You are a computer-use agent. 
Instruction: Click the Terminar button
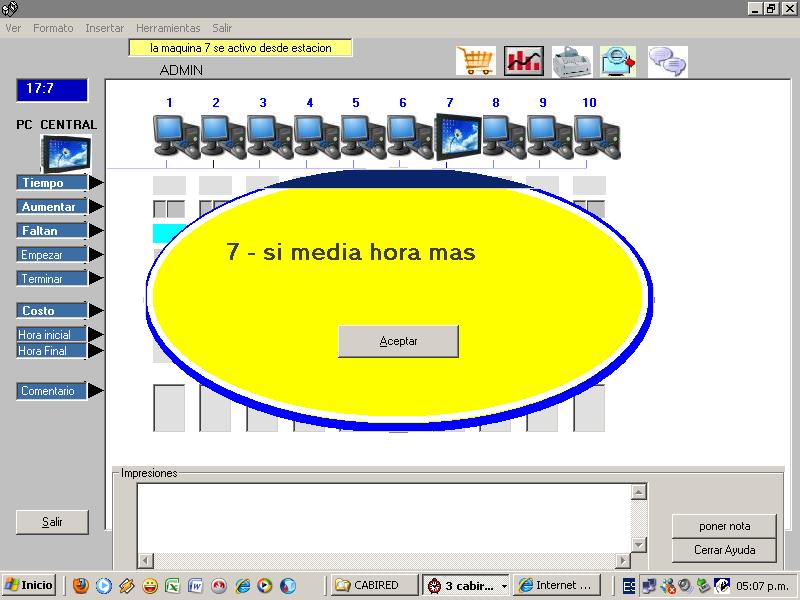tap(52, 279)
